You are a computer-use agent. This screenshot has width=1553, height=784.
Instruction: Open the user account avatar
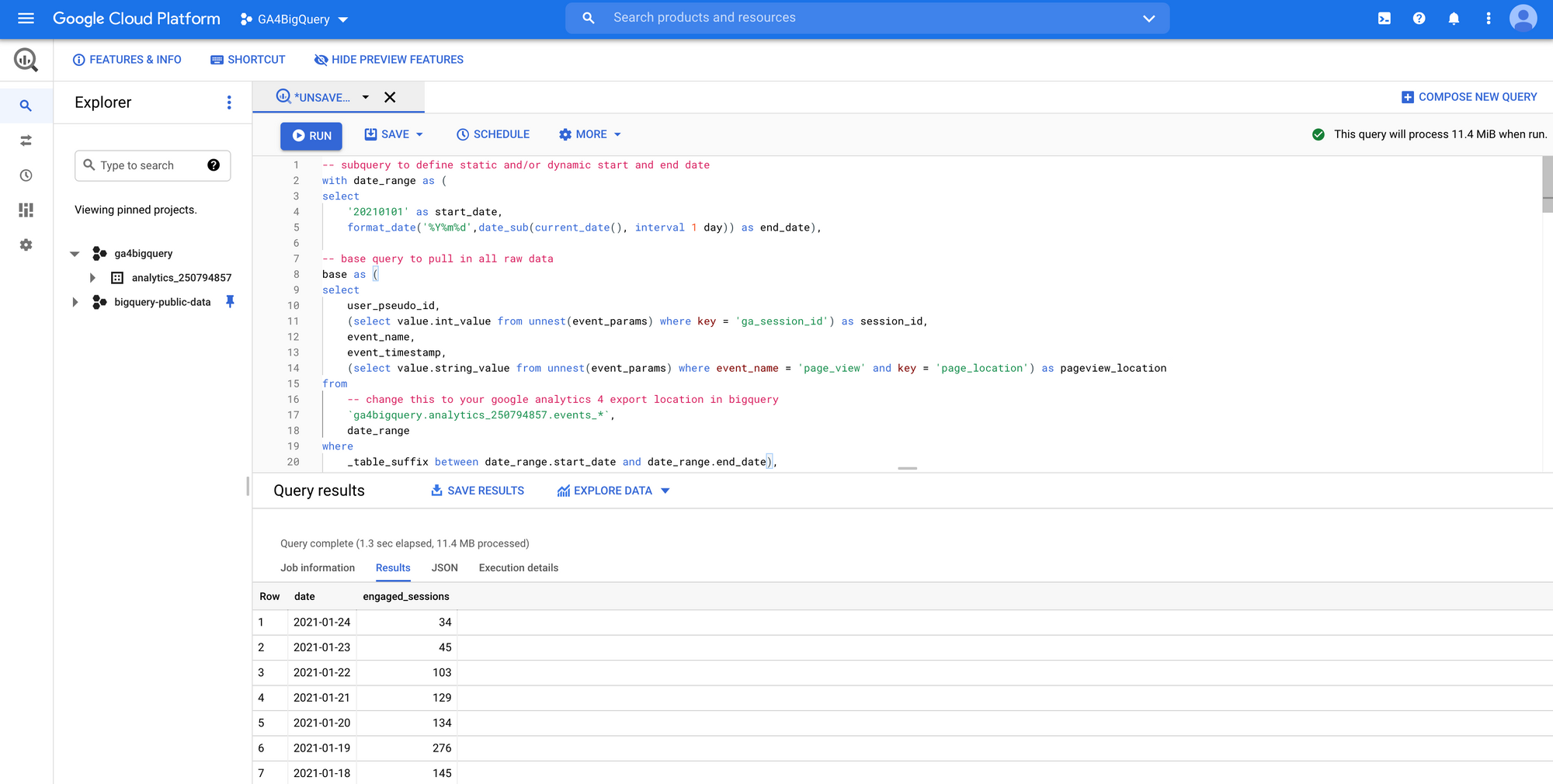[x=1523, y=18]
